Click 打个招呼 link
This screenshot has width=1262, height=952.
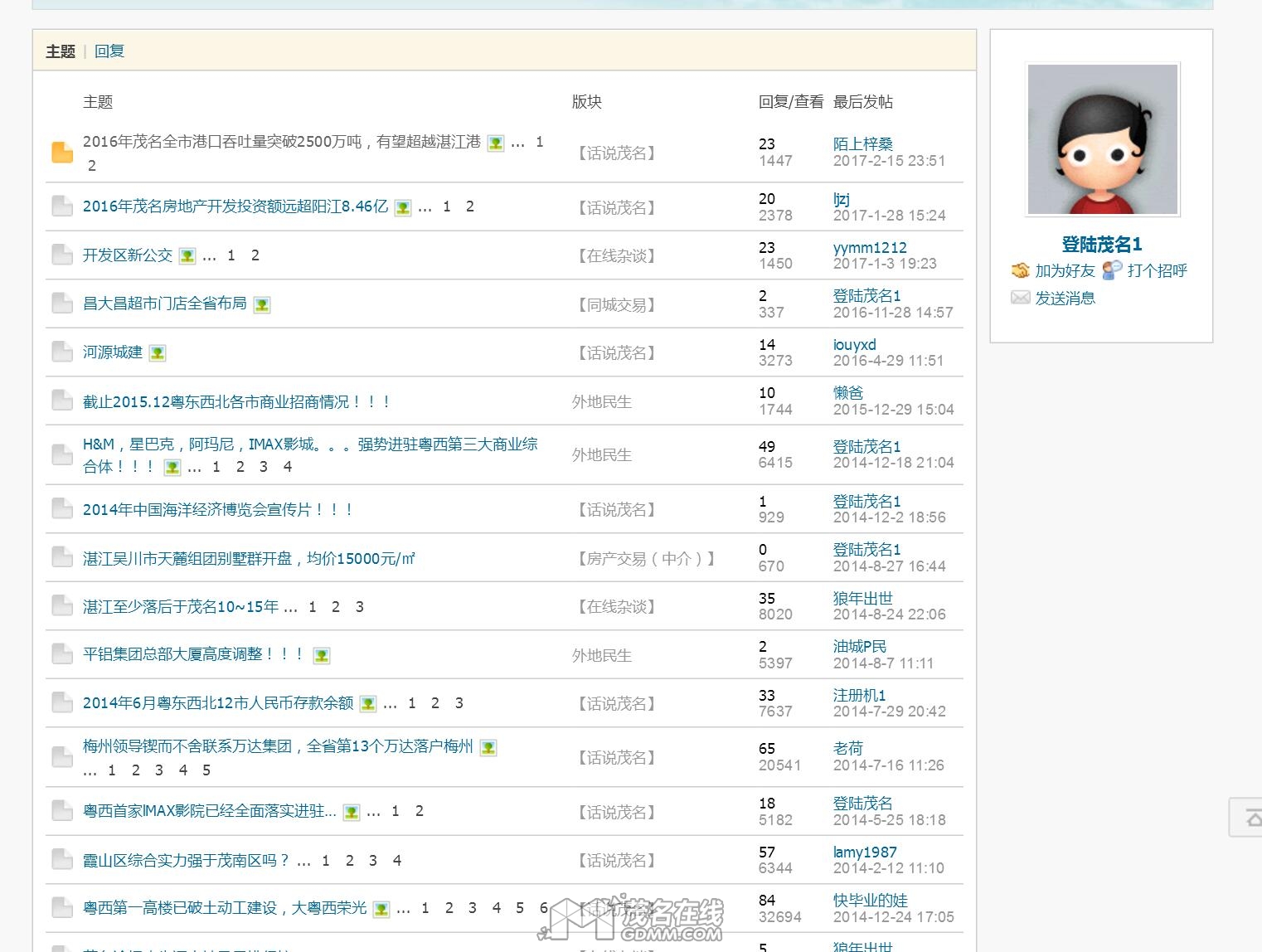pos(1157,271)
